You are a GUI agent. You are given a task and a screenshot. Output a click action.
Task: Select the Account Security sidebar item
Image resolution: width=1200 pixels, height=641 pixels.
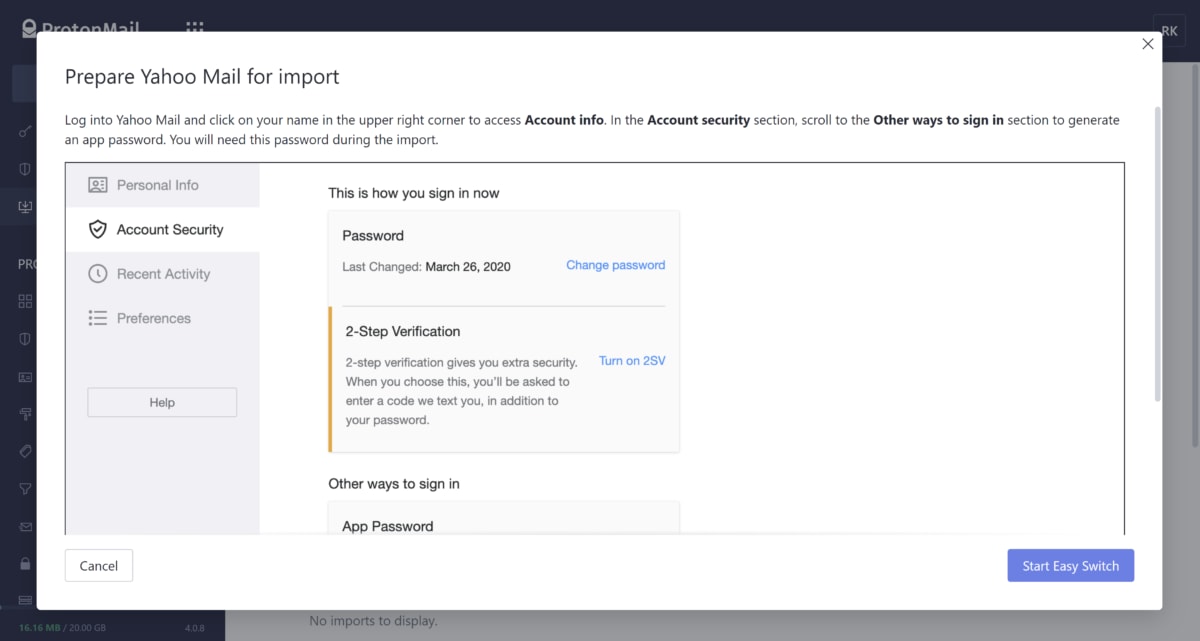(162, 229)
